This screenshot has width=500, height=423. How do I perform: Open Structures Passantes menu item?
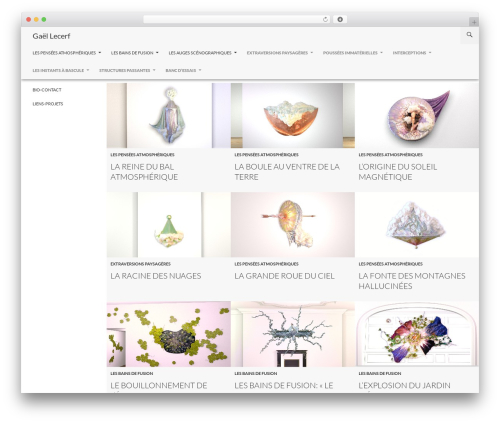[124, 70]
